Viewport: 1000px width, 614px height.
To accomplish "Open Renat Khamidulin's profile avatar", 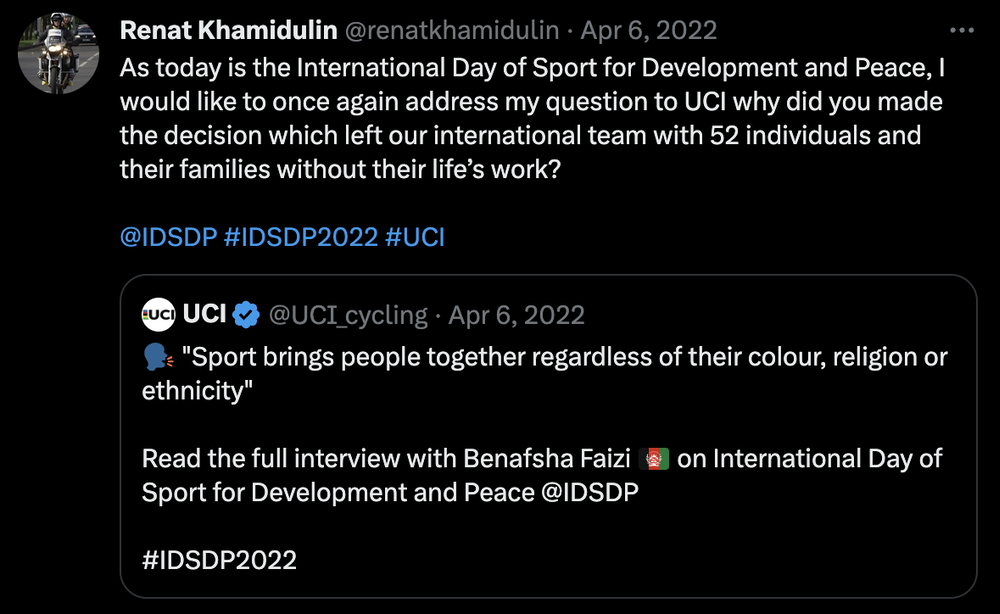I will pyautogui.click(x=59, y=54).
